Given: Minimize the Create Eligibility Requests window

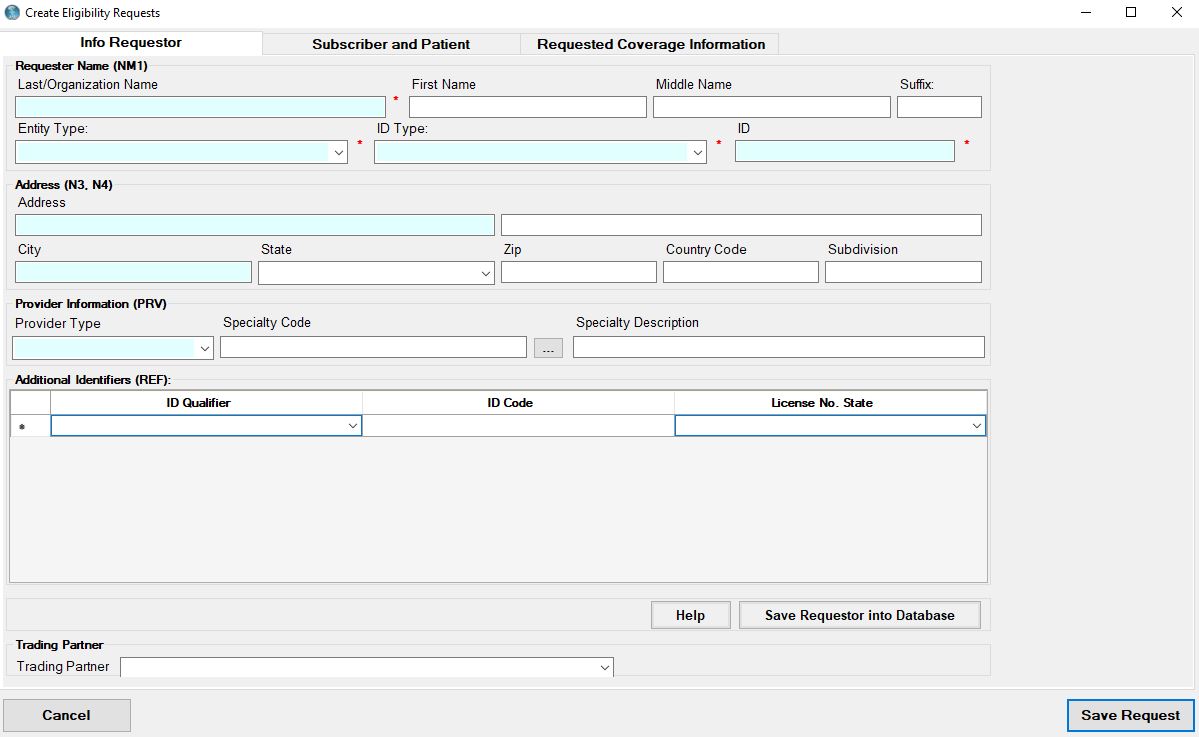Looking at the screenshot, I should coord(1086,12).
